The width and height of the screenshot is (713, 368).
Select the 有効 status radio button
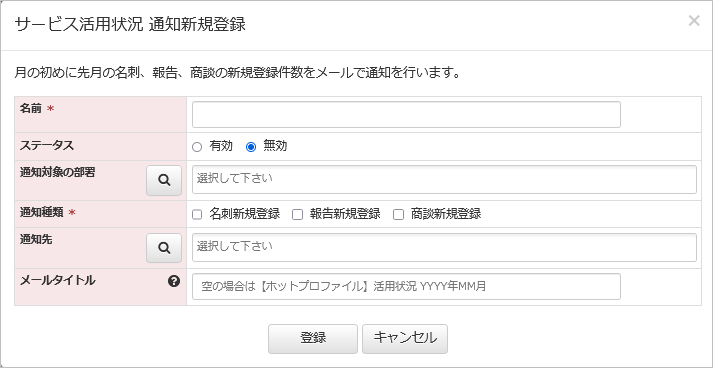tap(197, 147)
